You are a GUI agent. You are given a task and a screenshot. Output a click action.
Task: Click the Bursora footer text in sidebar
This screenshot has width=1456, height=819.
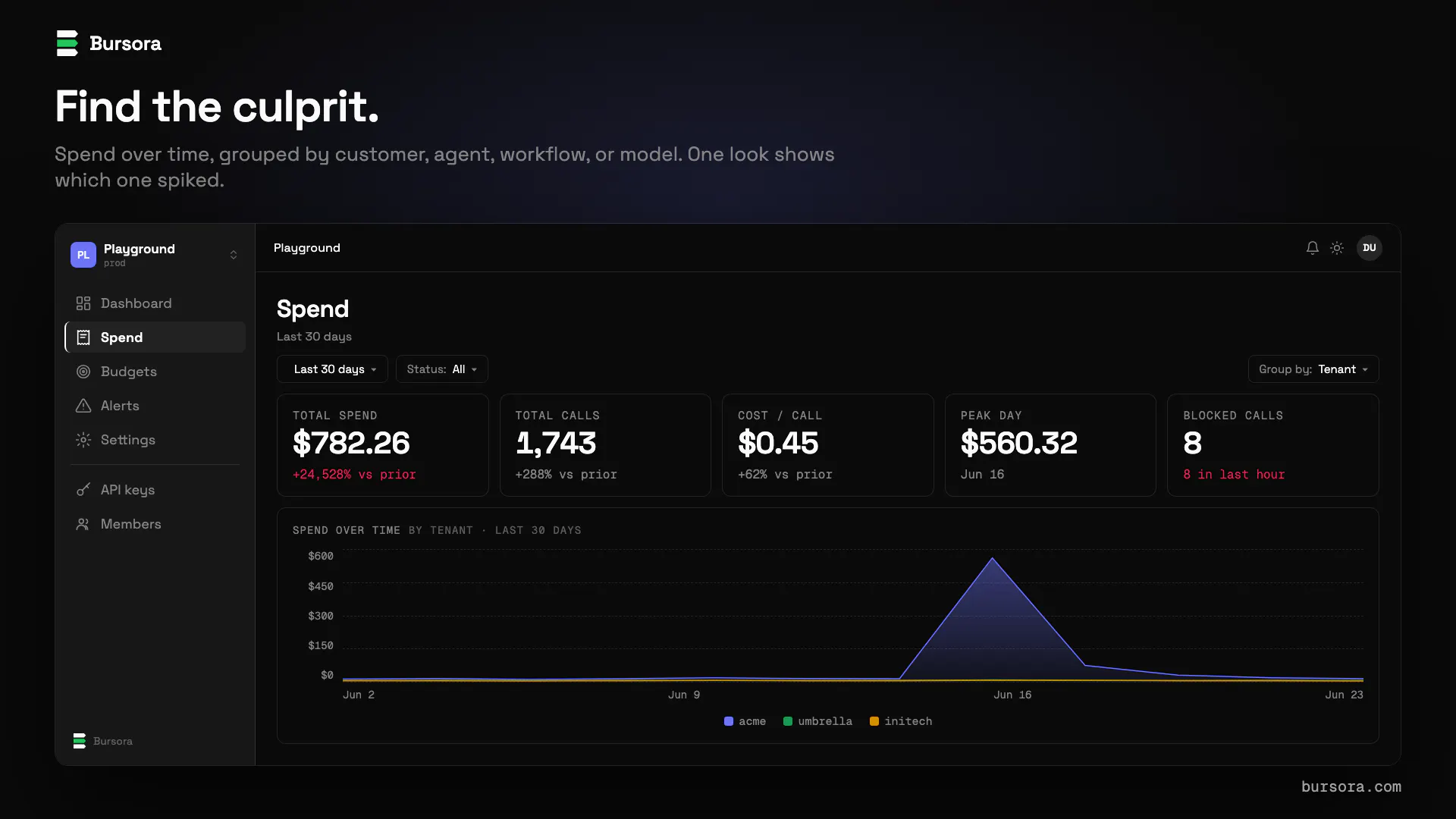[113, 741]
